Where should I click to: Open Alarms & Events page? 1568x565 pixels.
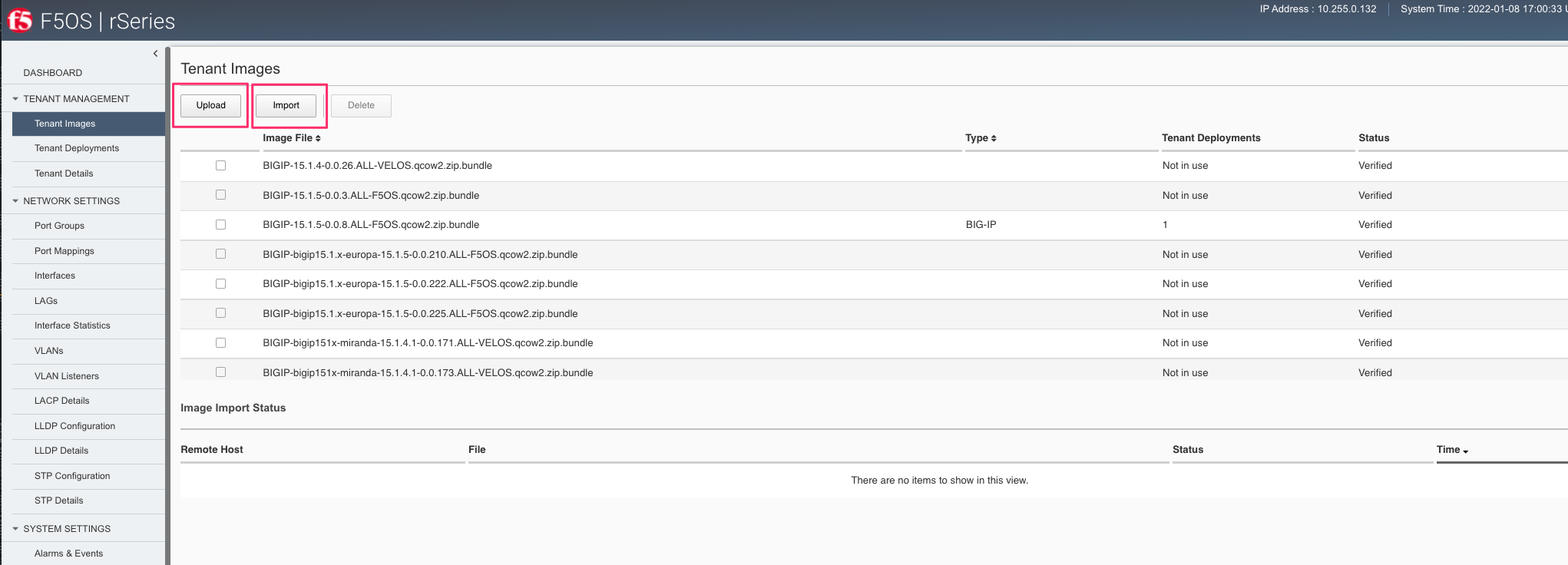pyautogui.click(x=68, y=553)
